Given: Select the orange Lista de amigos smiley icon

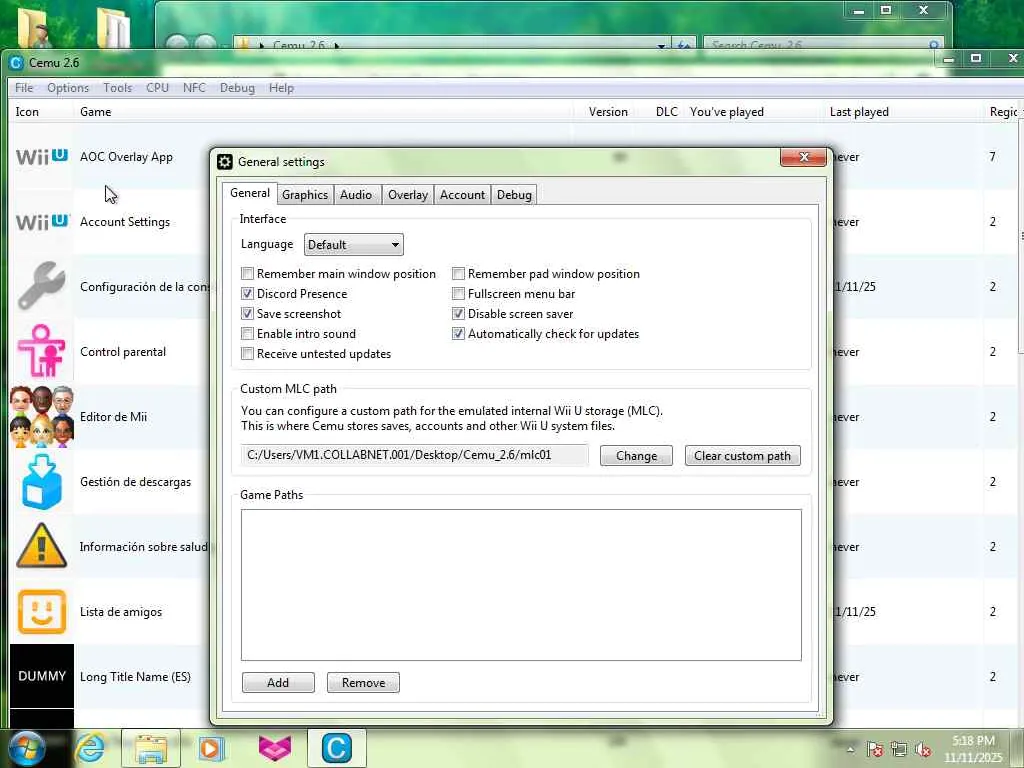Looking at the screenshot, I should pyautogui.click(x=42, y=612).
